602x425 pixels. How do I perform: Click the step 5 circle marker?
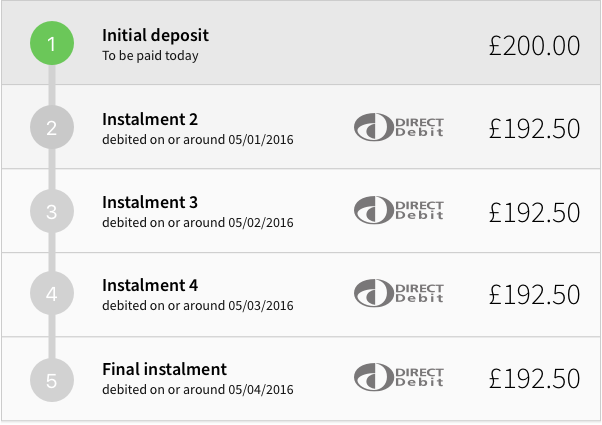point(52,379)
